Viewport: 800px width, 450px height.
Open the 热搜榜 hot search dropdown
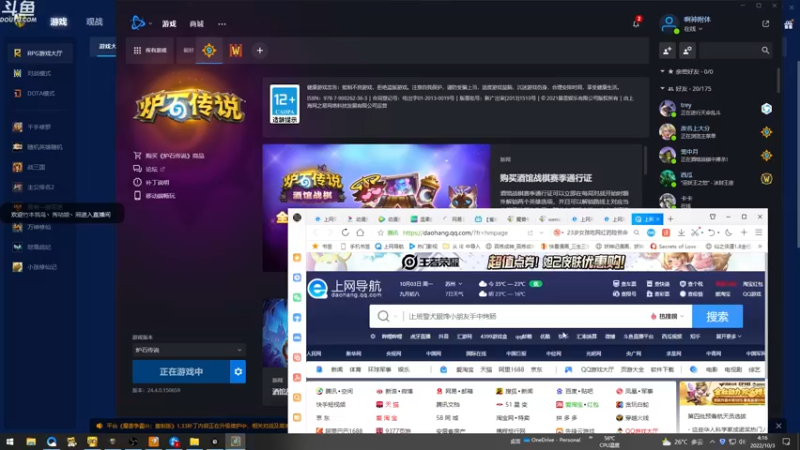667,316
